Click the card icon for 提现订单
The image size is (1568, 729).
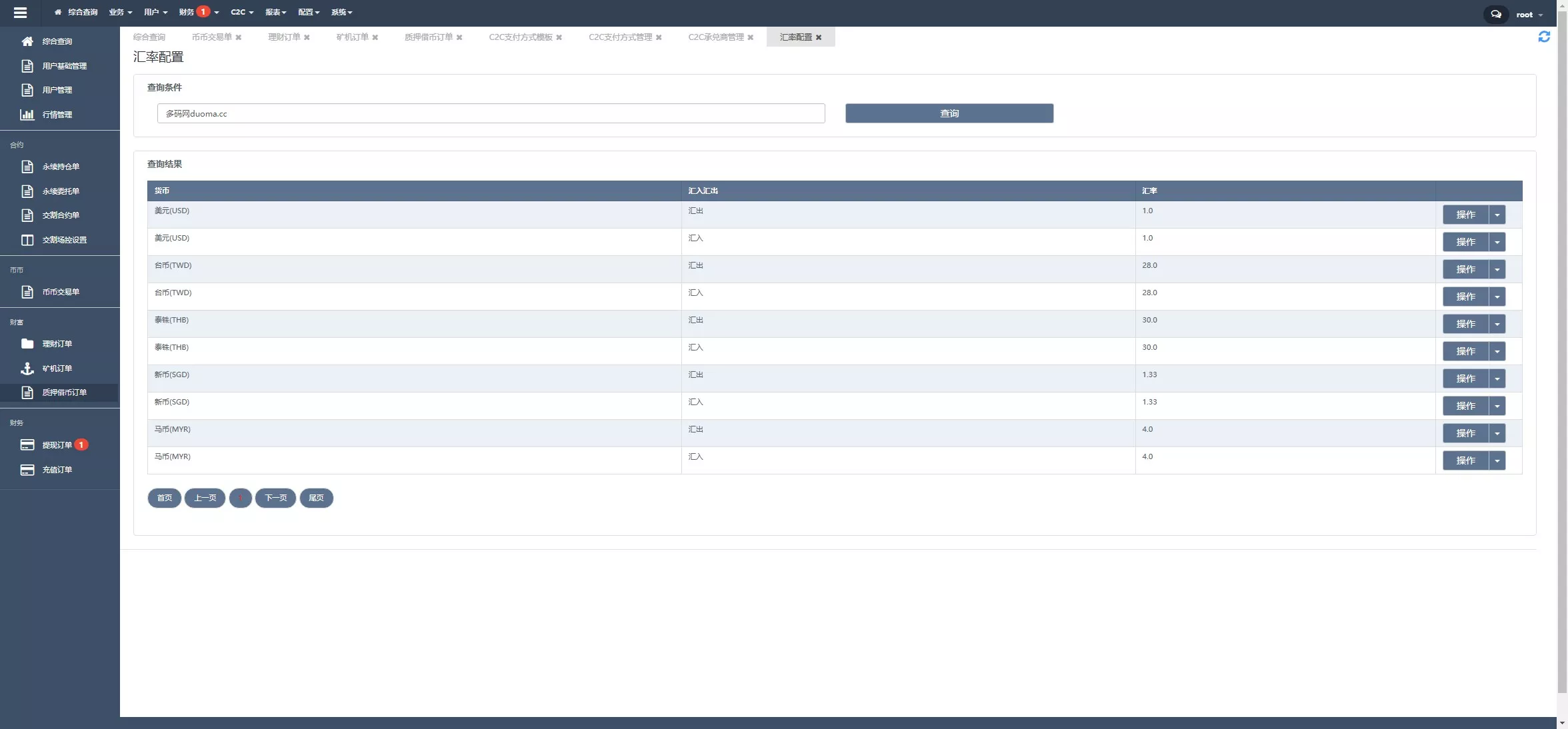coord(27,445)
